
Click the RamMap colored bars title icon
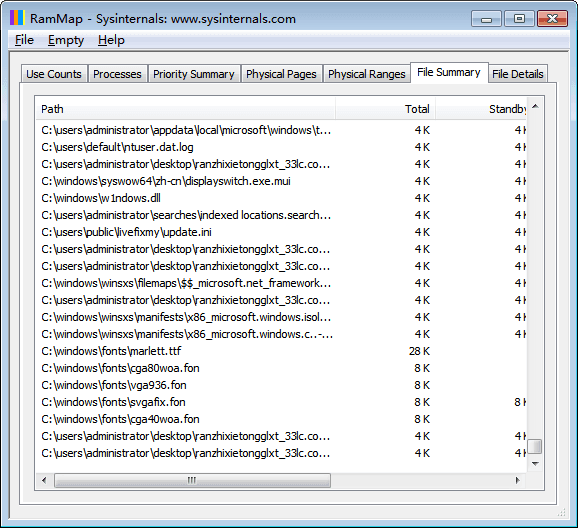pyautogui.click(x=17, y=18)
